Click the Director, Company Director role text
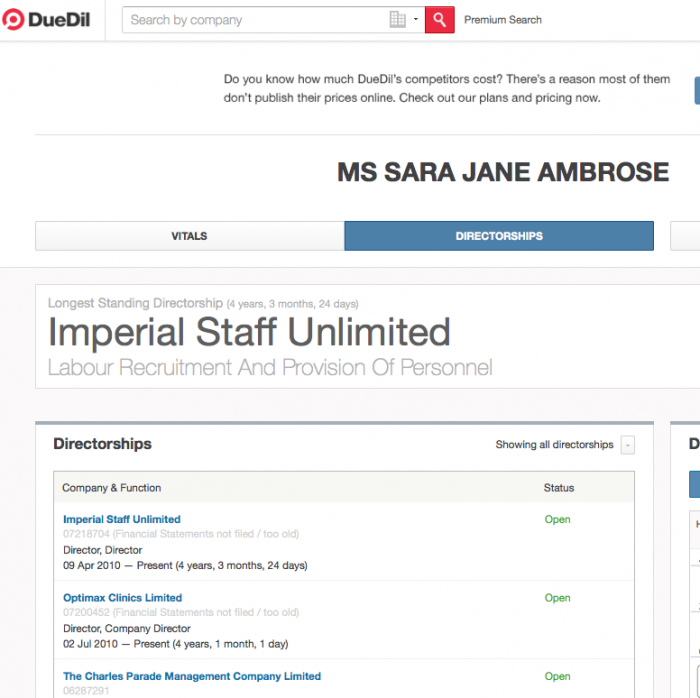The image size is (700, 698). [127, 628]
